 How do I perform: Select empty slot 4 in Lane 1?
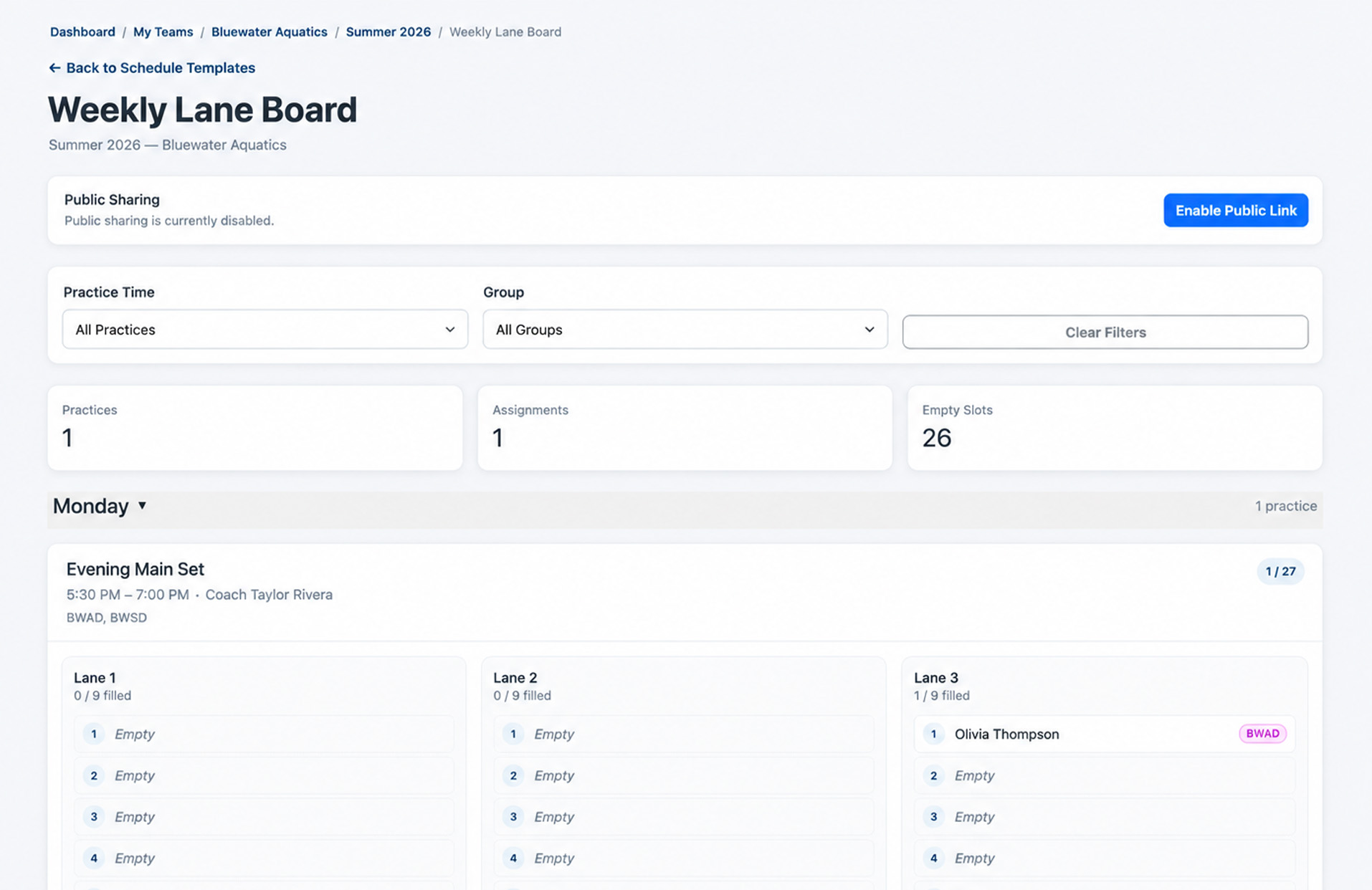click(x=264, y=858)
